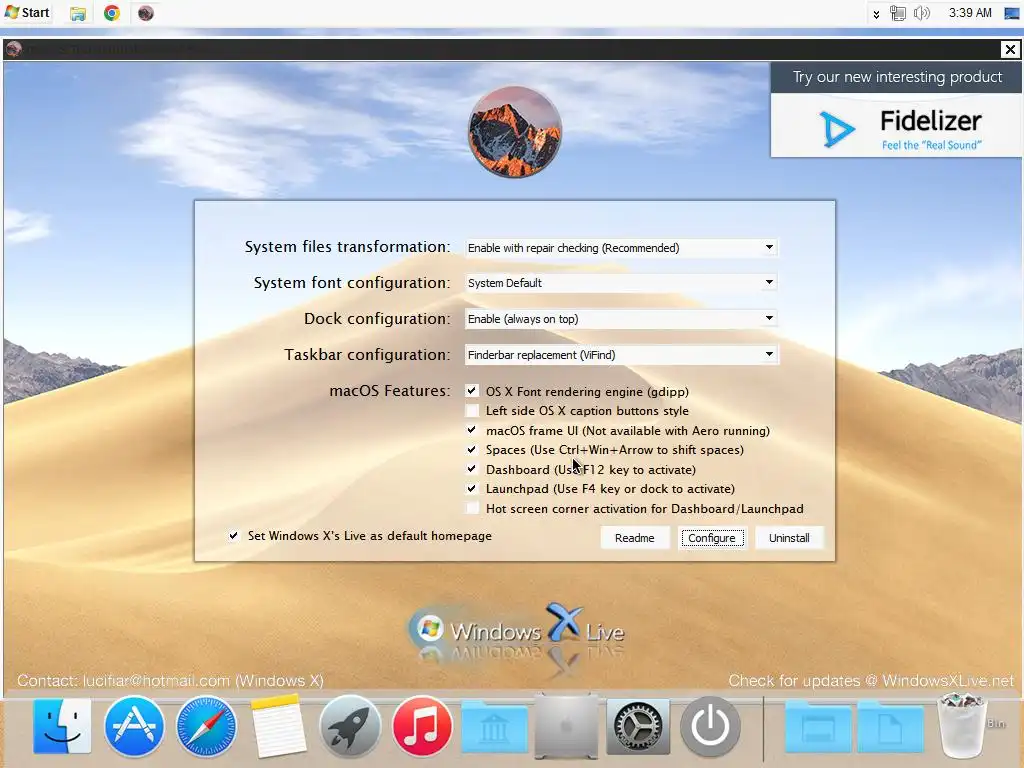This screenshot has height=768, width=1024.
Task: Toggle Set Windows X's Live homepage checkbox
Action: (233, 536)
